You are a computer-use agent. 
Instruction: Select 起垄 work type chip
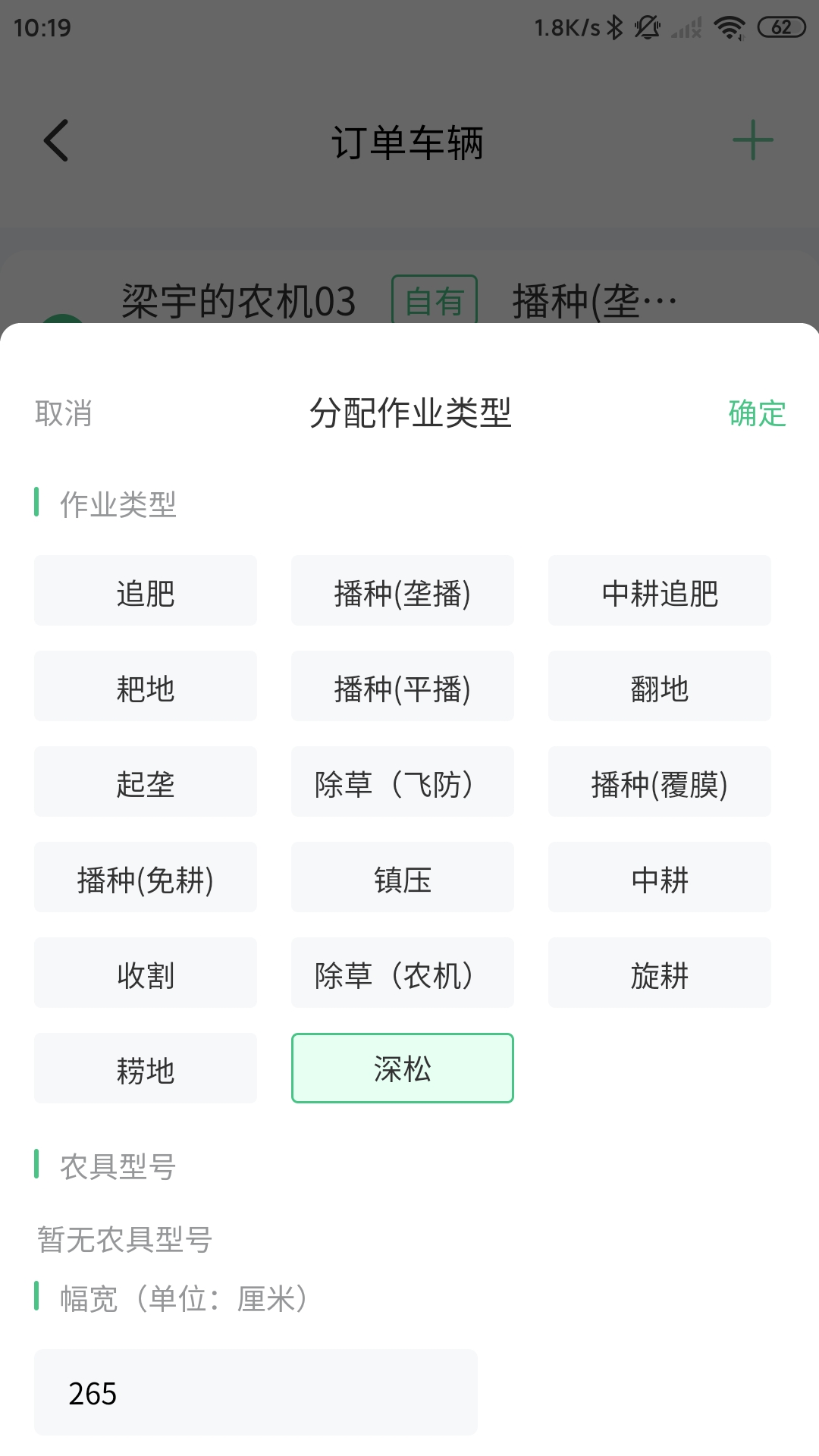tap(146, 782)
